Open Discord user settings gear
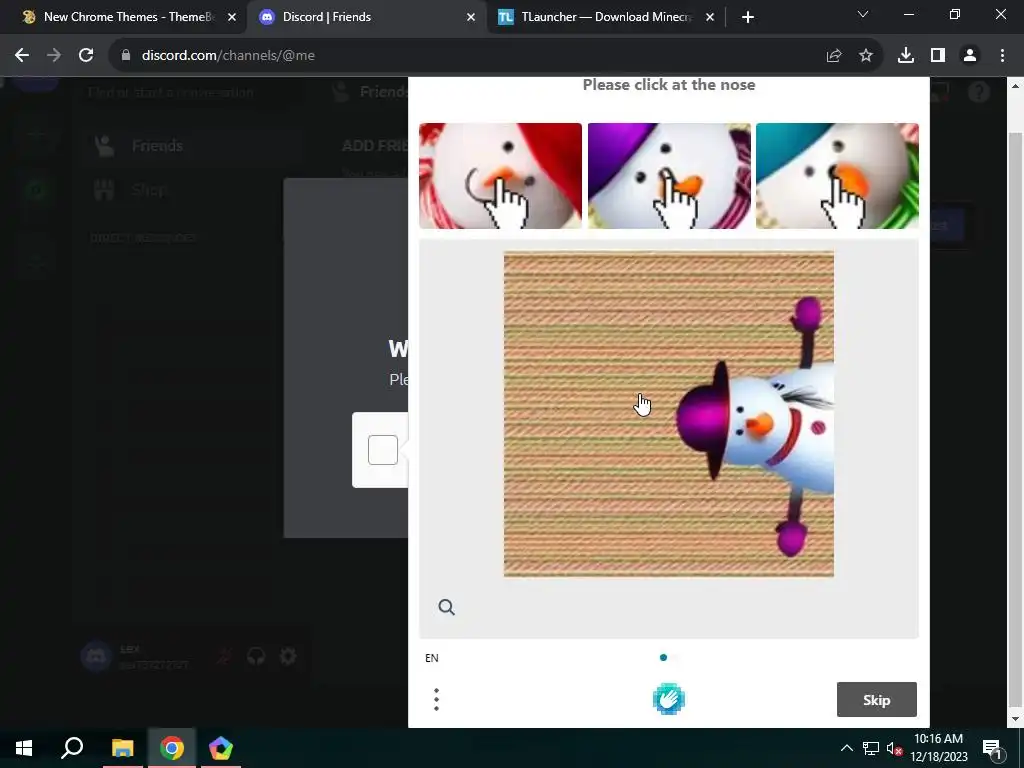The width and height of the screenshot is (1024, 768). click(288, 656)
